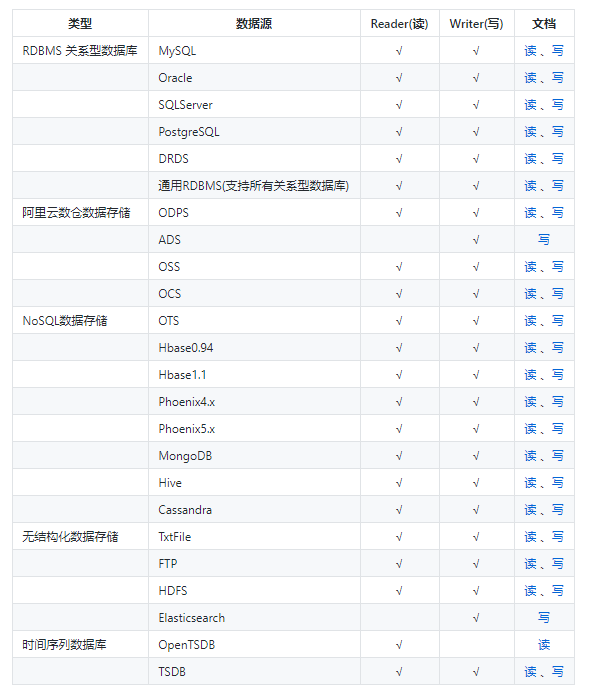Select the MongoDB data source cell
This screenshot has height=700, width=606.
coord(254,456)
